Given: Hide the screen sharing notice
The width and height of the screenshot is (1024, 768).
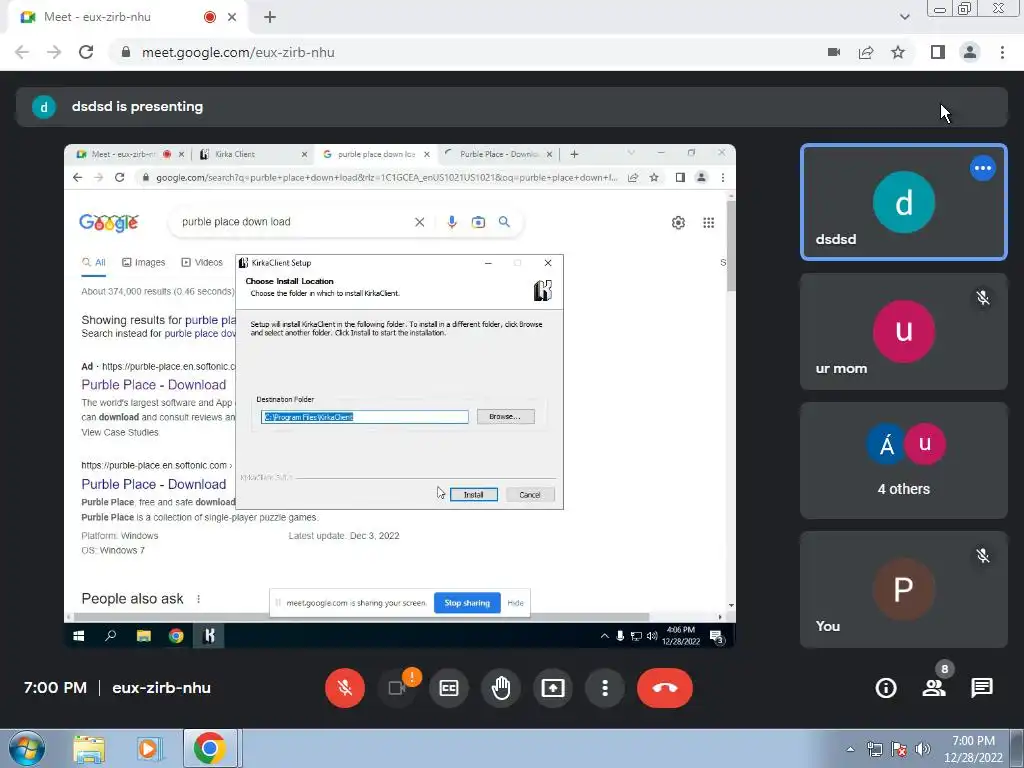Looking at the screenshot, I should 515,603.
